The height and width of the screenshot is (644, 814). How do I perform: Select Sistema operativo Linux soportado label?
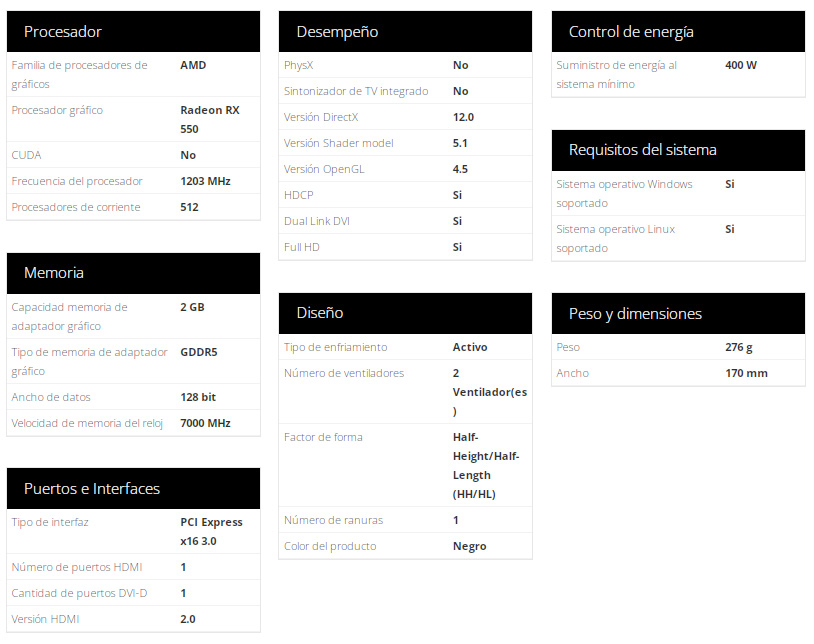pyautogui.click(x=616, y=239)
